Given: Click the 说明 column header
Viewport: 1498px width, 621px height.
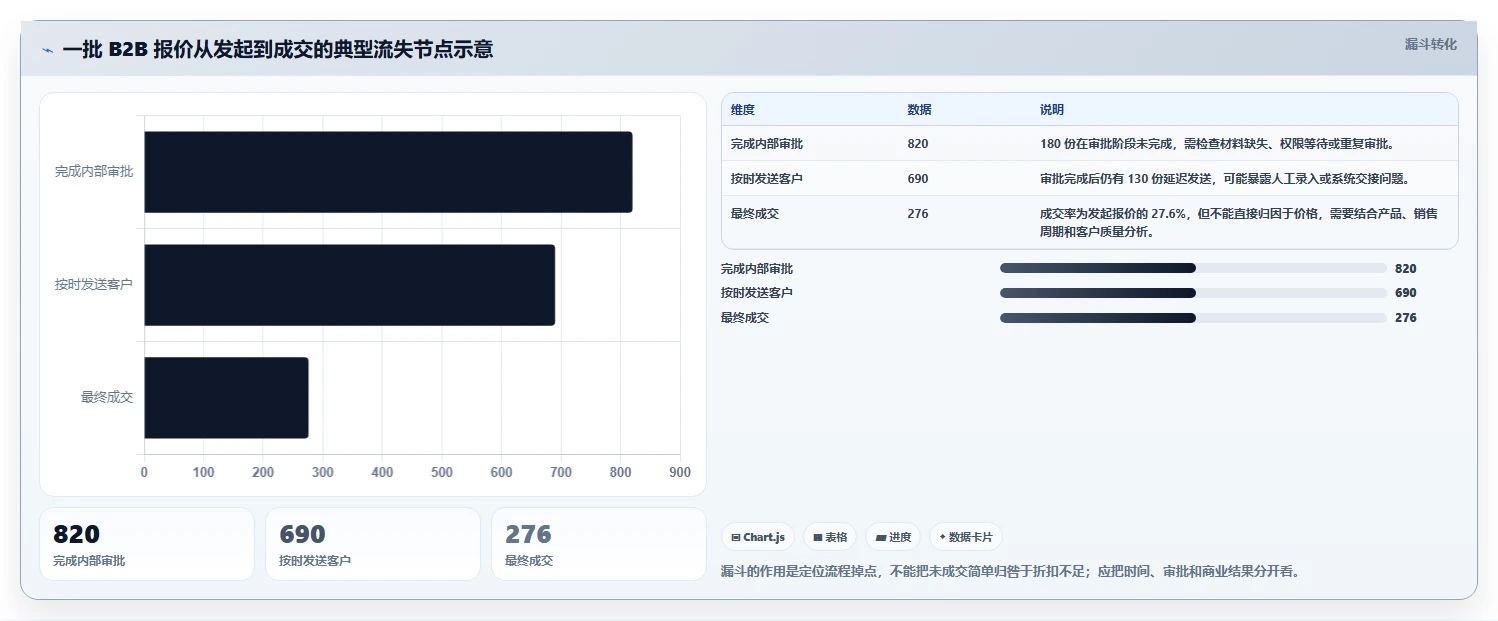Looking at the screenshot, I should click(x=1052, y=110).
